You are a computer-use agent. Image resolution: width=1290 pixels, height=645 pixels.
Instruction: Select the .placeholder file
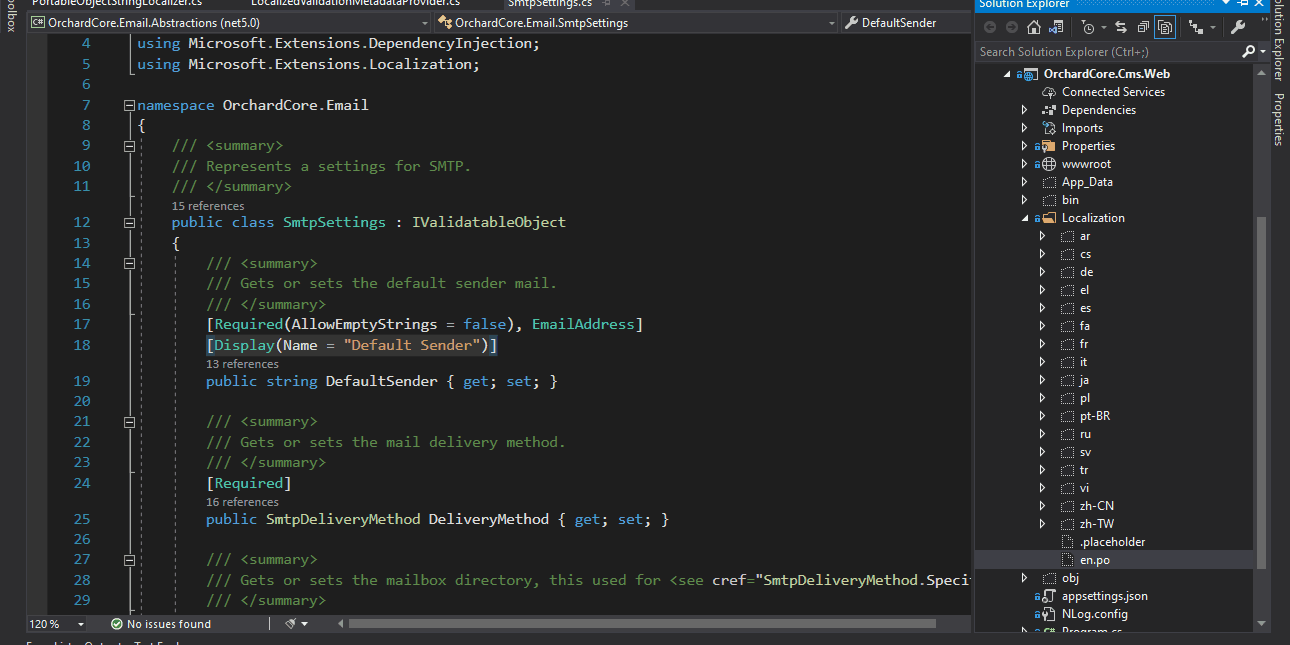pos(1113,542)
